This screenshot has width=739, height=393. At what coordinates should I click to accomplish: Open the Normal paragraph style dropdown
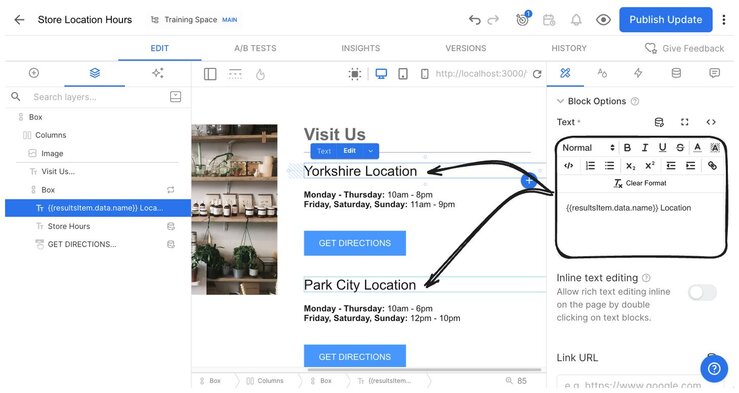(x=588, y=147)
